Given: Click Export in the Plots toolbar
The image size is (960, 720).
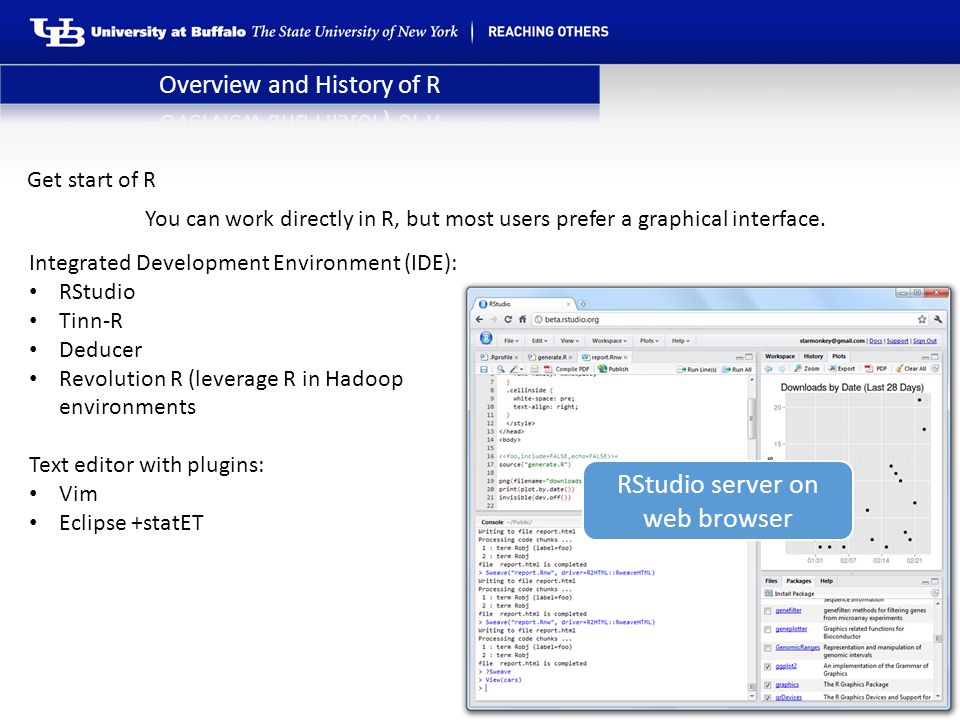Looking at the screenshot, I should 842,369.
